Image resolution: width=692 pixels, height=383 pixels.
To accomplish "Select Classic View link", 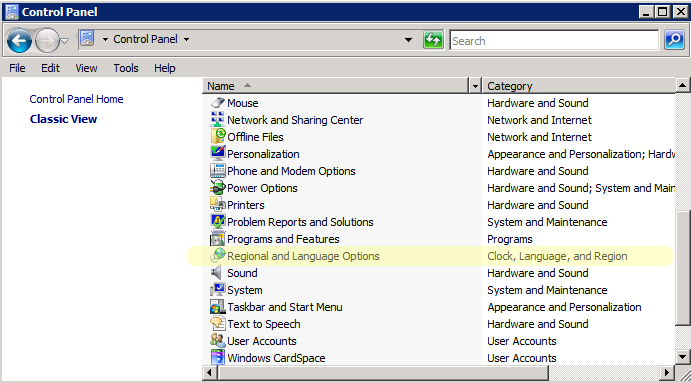I will (x=64, y=119).
